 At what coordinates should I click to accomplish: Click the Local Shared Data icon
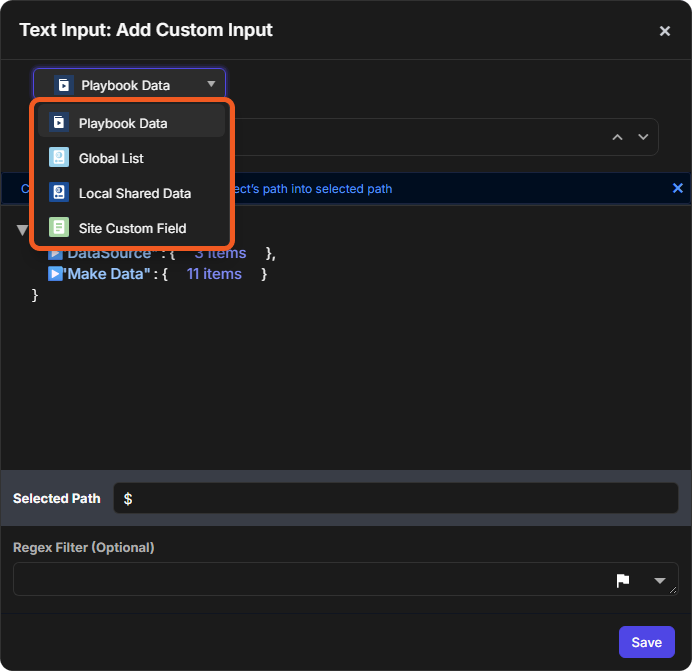point(59,192)
